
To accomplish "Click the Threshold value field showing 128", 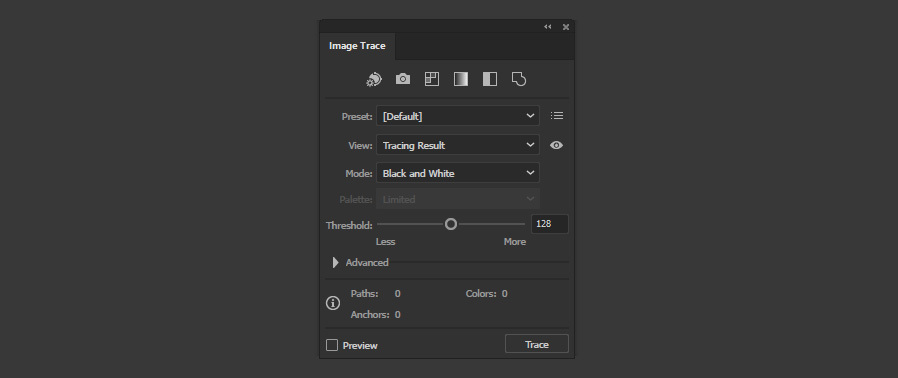I will coord(550,224).
